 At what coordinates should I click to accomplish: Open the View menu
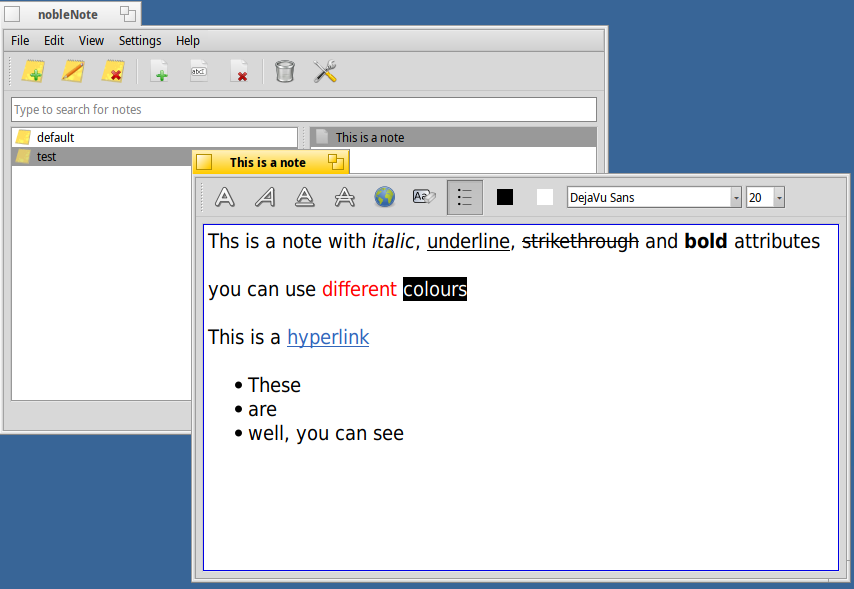tap(91, 41)
